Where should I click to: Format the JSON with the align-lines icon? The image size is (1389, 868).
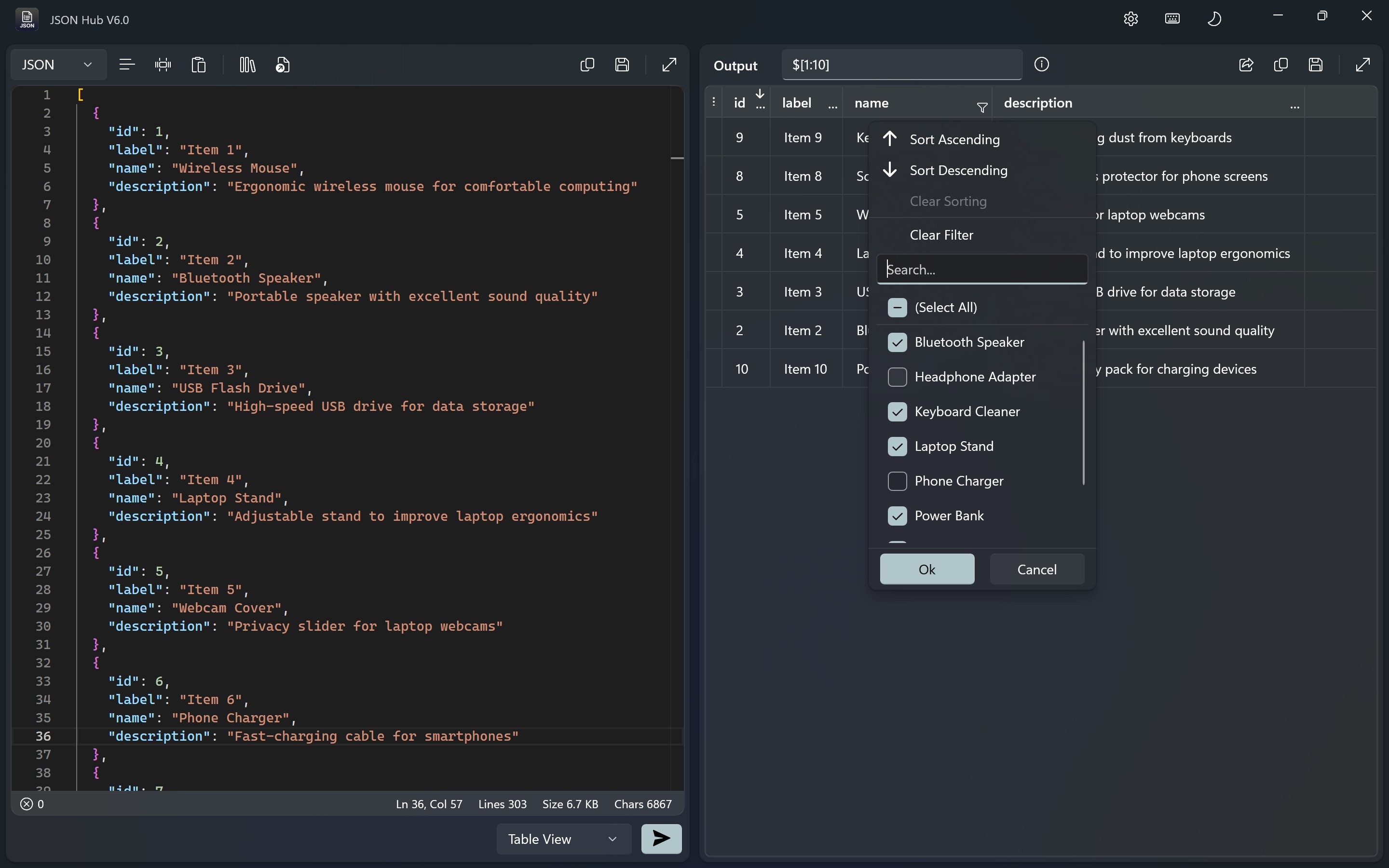click(x=126, y=64)
